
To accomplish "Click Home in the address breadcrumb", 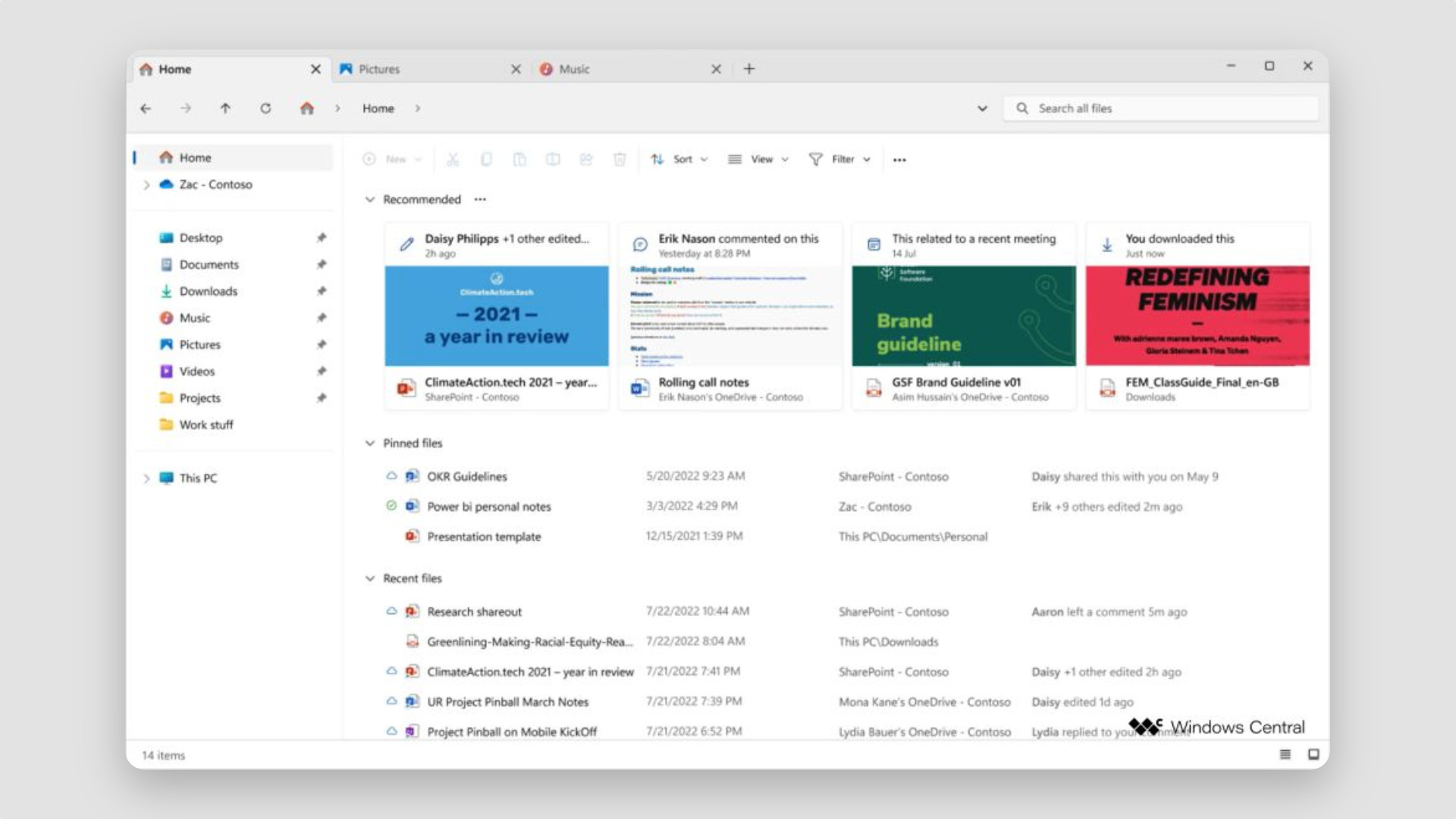I will click(x=378, y=108).
